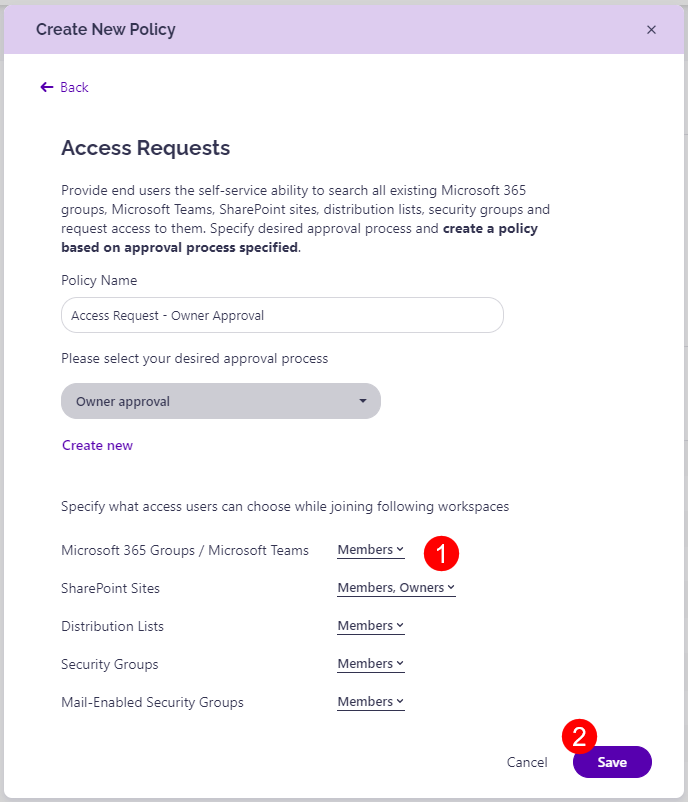The image size is (688, 802).
Task: Click the × icon to dismiss the dialog
Action: [651, 29]
